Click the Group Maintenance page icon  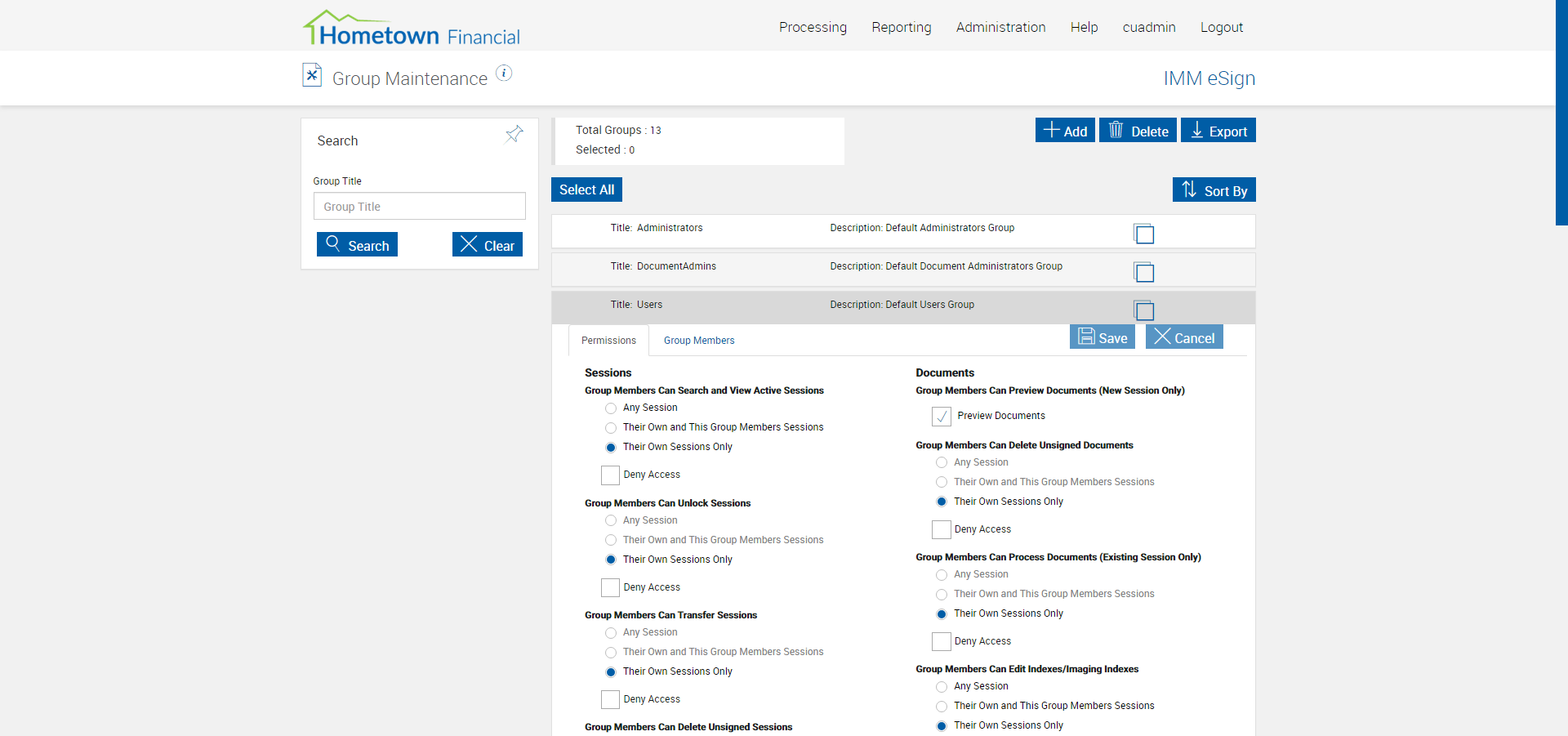click(312, 75)
